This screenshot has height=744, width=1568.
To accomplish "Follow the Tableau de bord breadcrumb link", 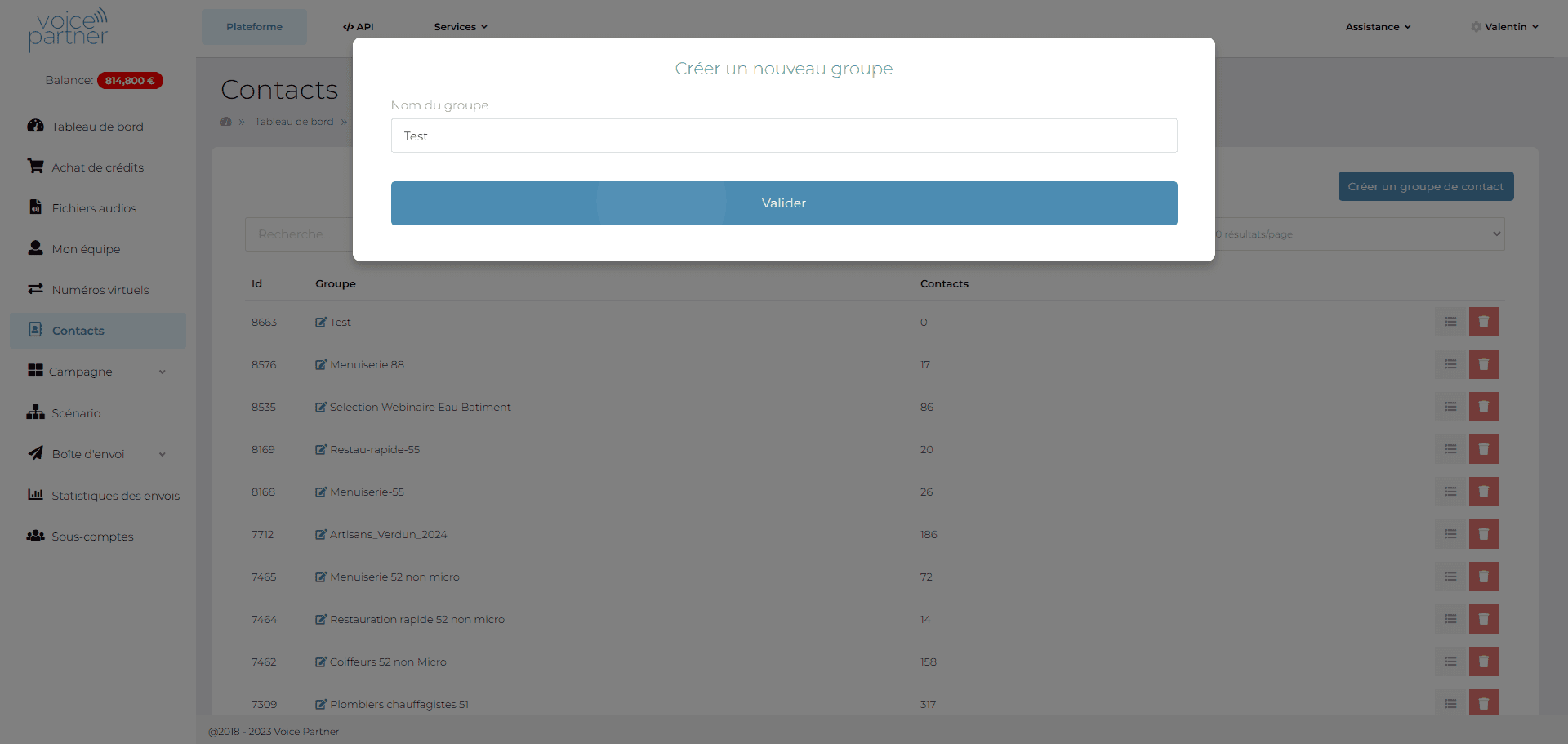I will 294,122.
